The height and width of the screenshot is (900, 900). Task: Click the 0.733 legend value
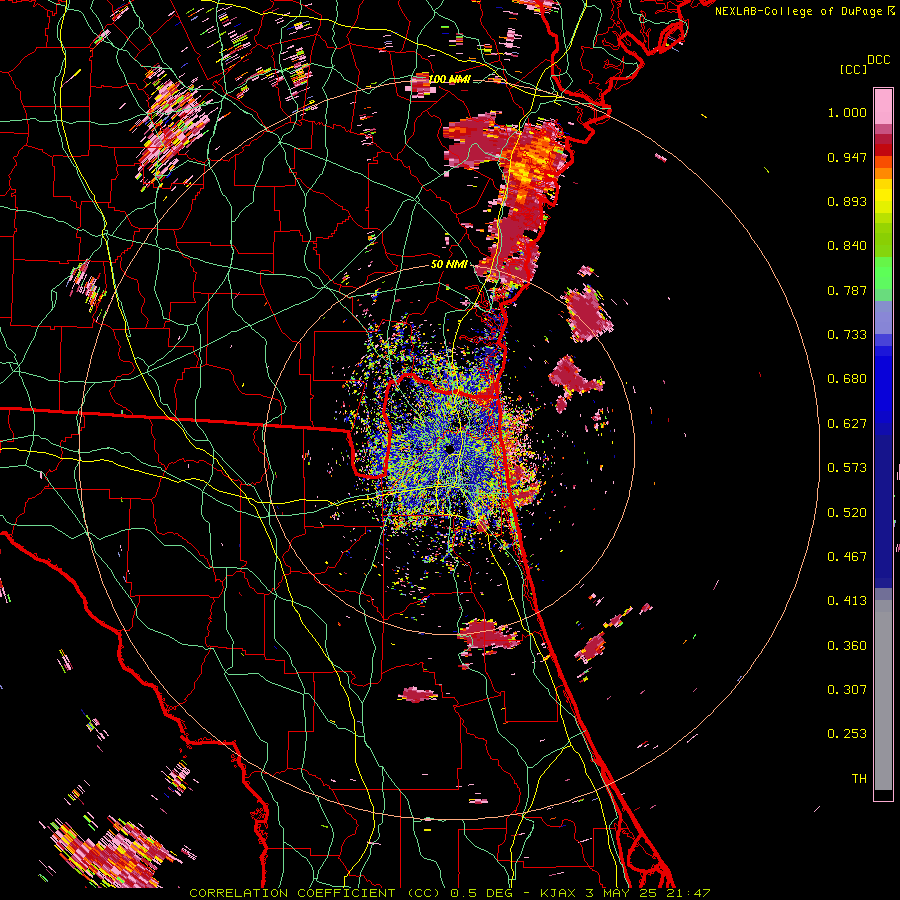click(847, 335)
